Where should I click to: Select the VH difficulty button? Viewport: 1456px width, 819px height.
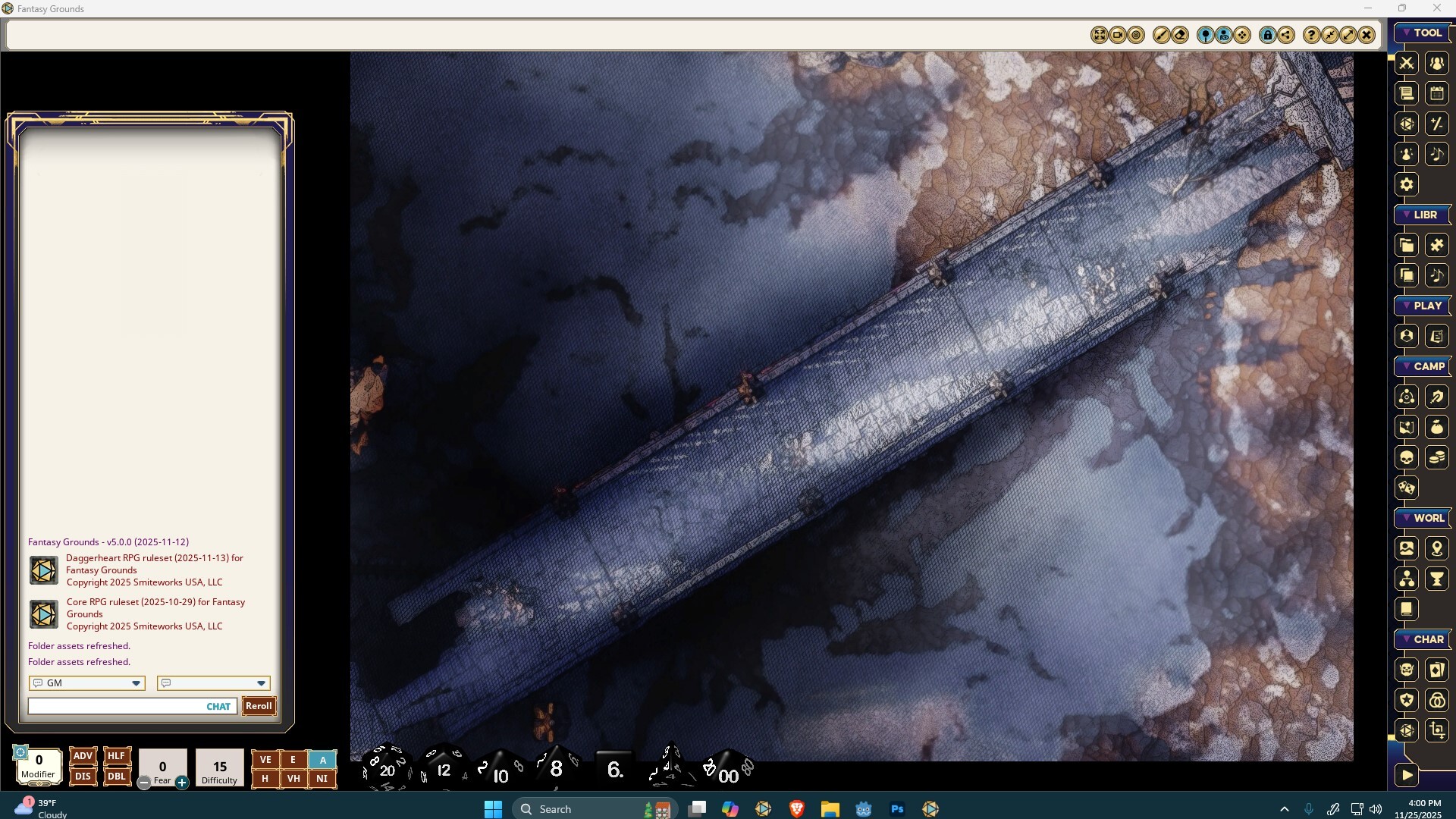(293, 779)
